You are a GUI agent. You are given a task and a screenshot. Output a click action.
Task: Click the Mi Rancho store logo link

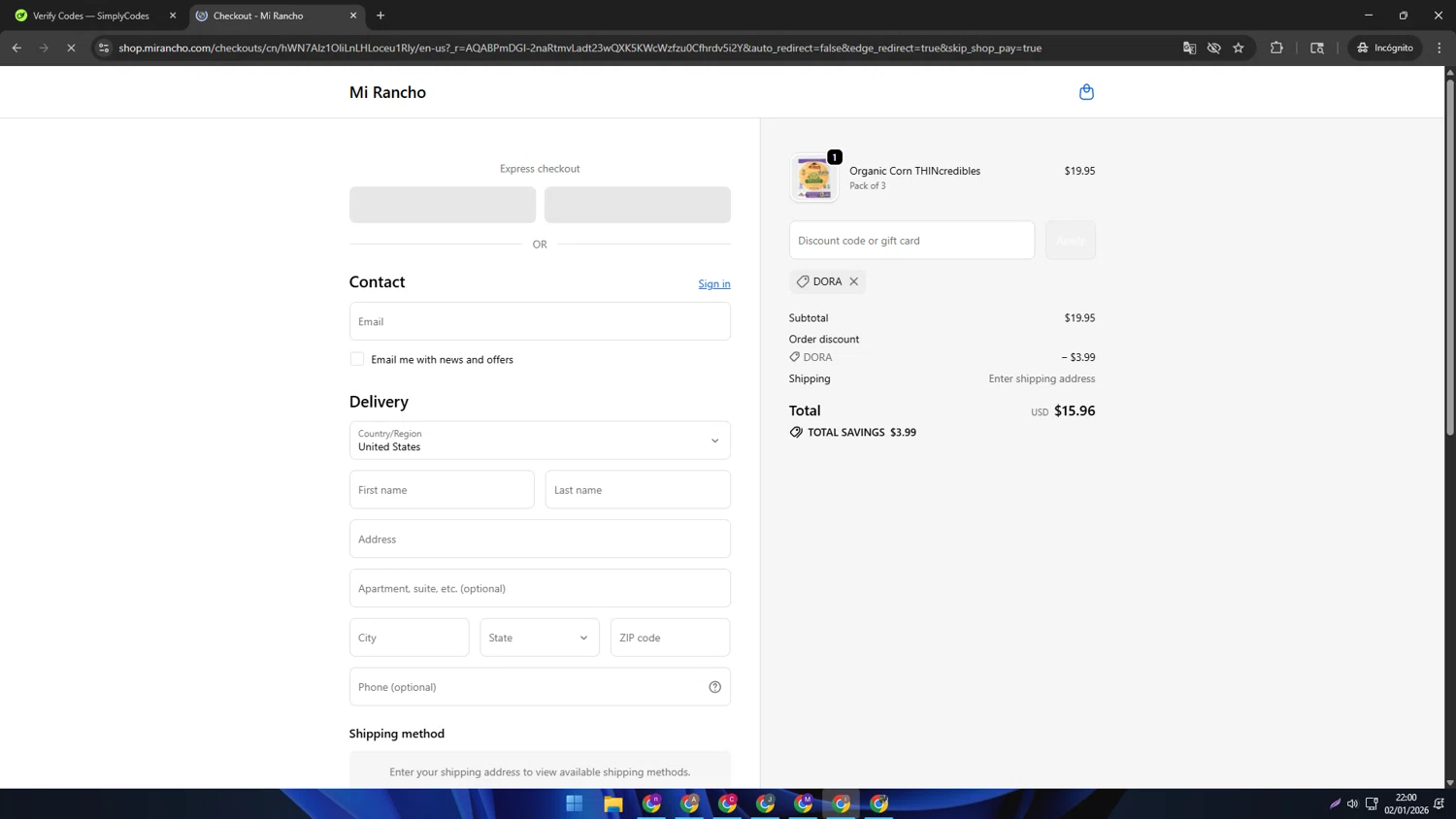387,92
